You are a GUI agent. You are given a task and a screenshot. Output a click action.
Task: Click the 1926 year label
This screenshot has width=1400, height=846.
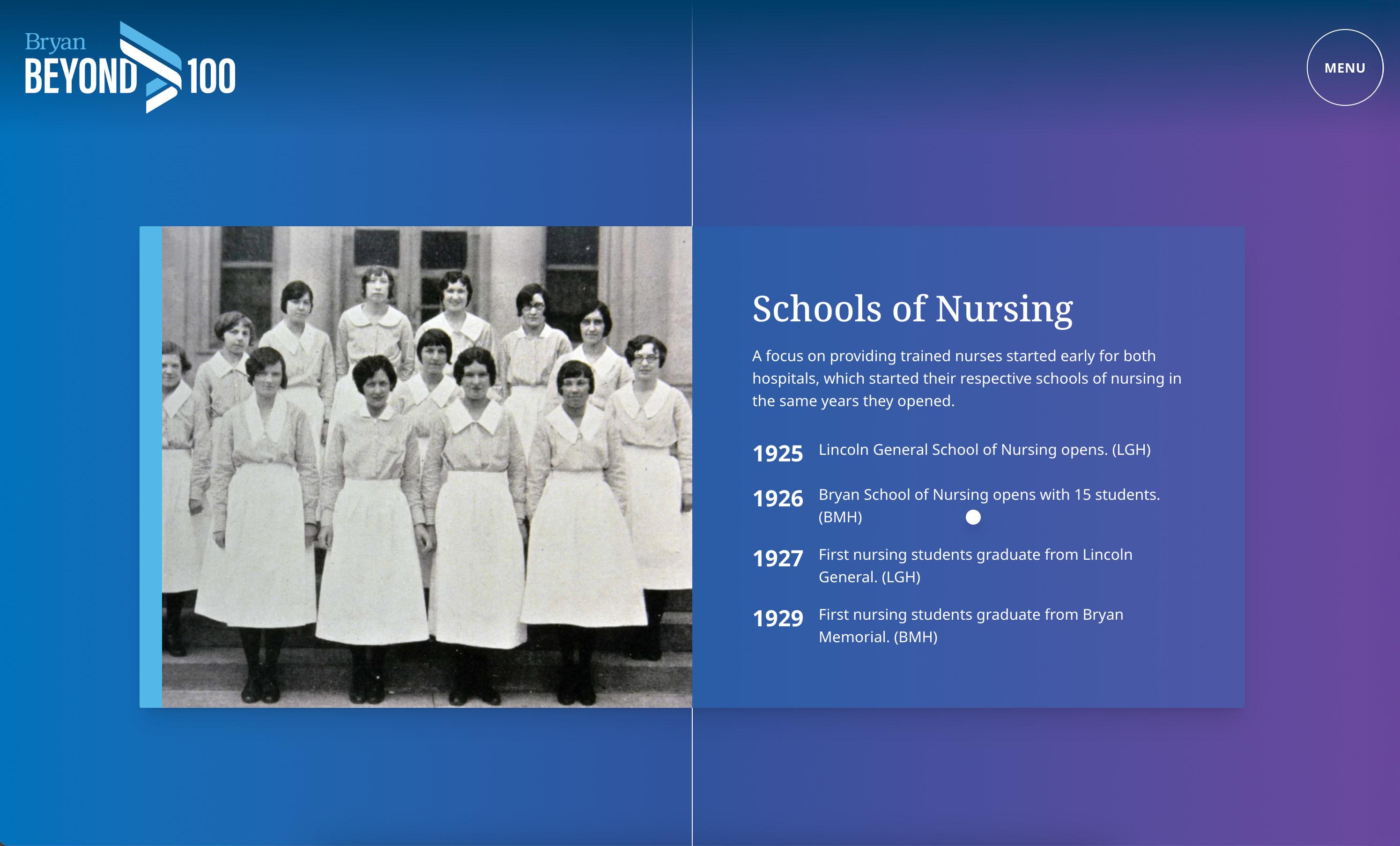pyautogui.click(x=778, y=498)
